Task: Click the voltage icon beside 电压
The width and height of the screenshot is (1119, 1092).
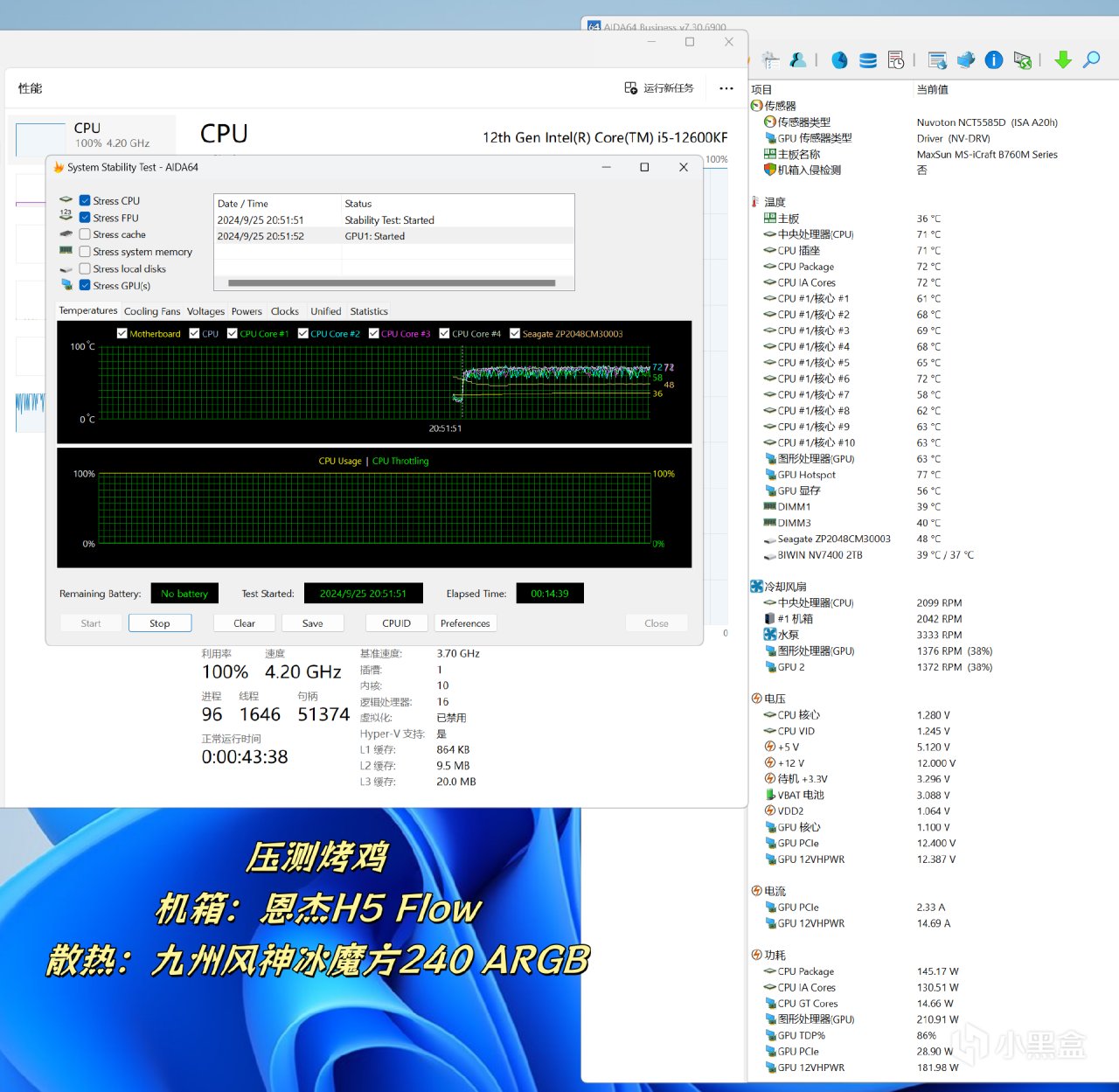Action: click(x=756, y=699)
